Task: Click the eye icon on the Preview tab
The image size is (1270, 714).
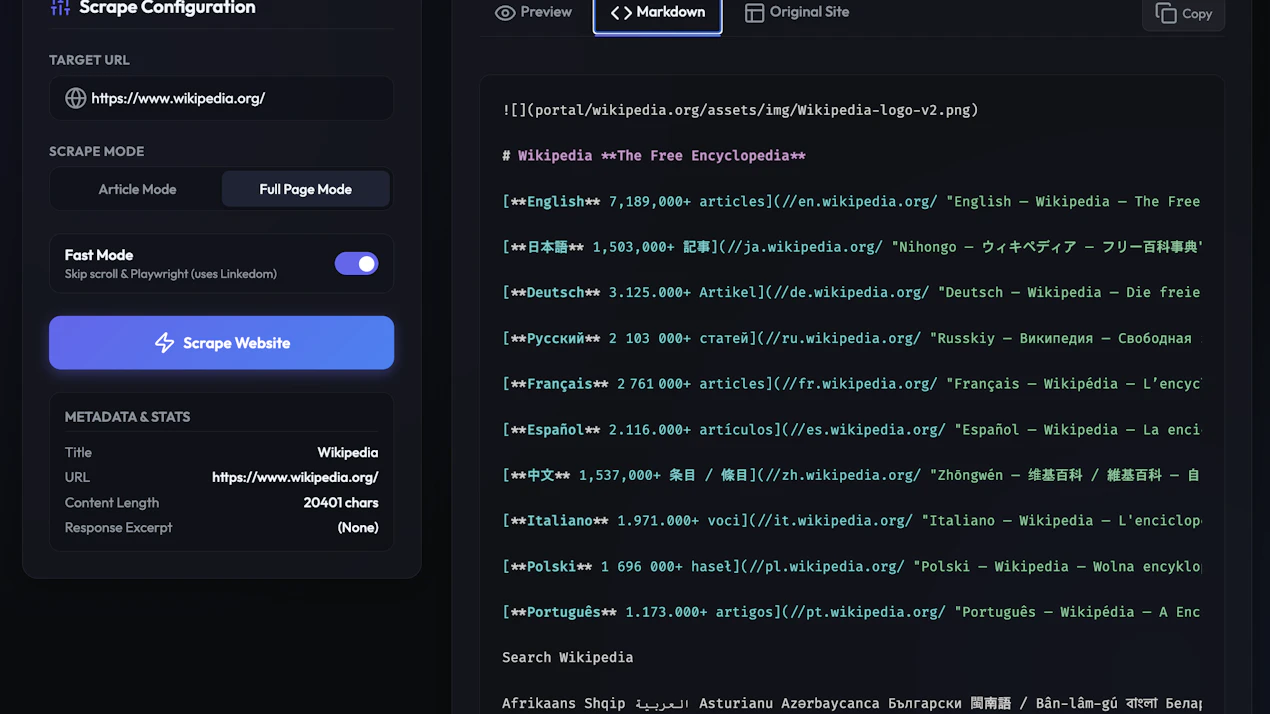Action: pos(505,13)
